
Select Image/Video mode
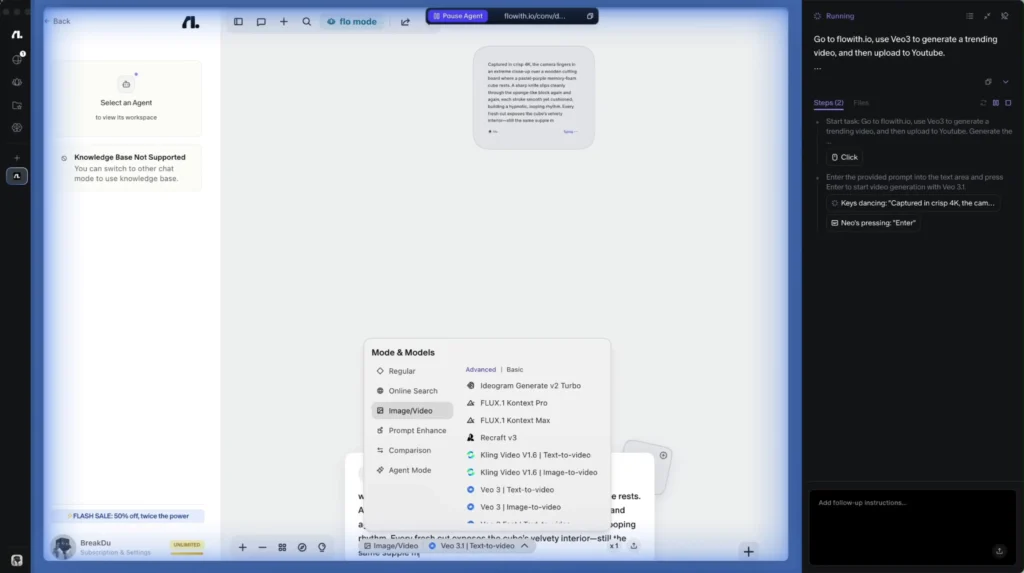(412, 410)
